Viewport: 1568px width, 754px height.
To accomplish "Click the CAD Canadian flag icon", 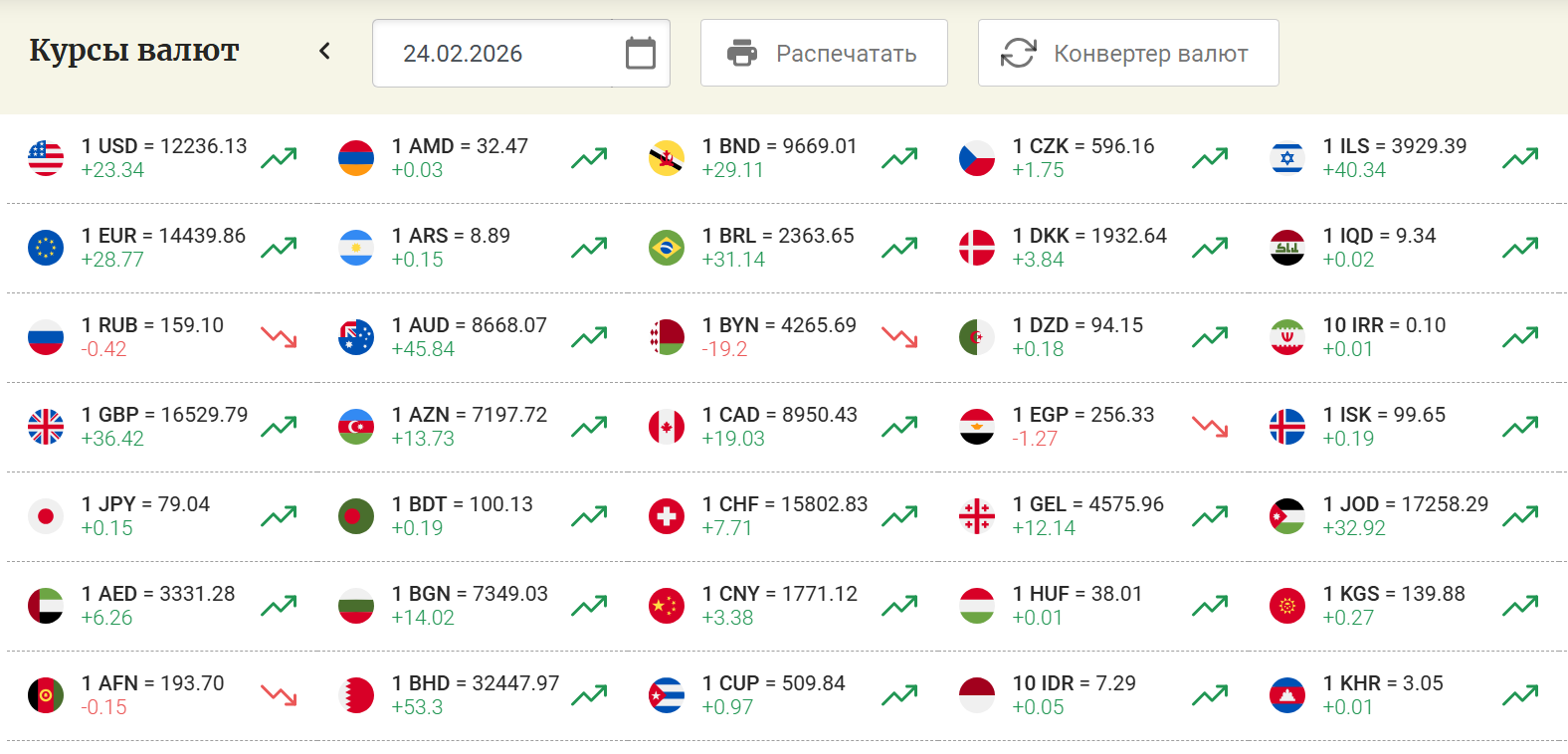I will coord(667,427).
